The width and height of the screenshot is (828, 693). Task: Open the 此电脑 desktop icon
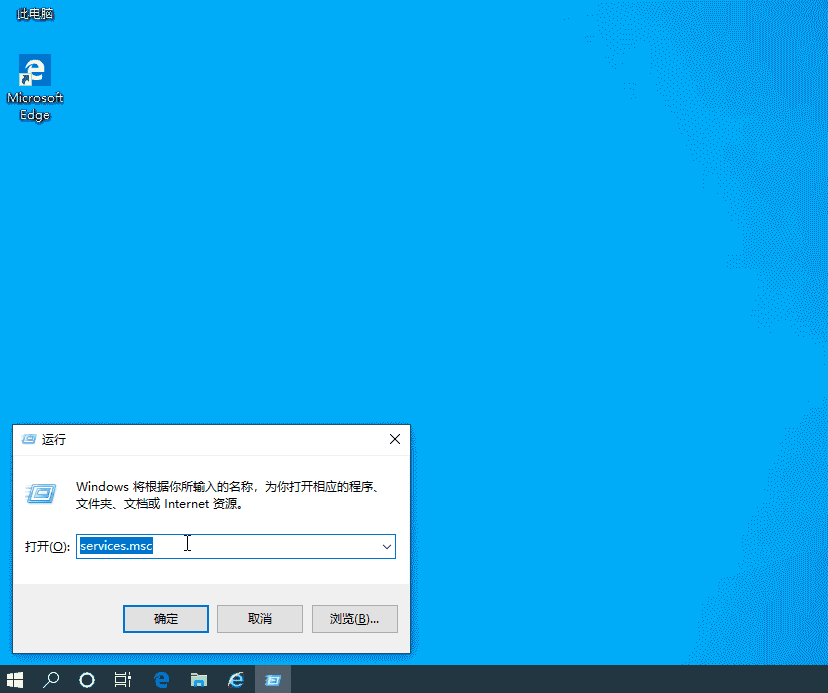pyautogui.click(x=35, y=14)
